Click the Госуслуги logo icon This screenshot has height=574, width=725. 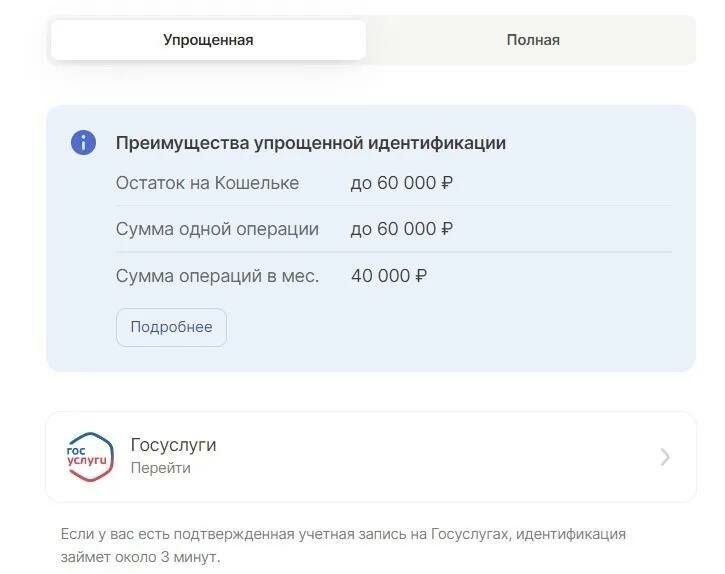pyautogui.click(x=90, y=457)
